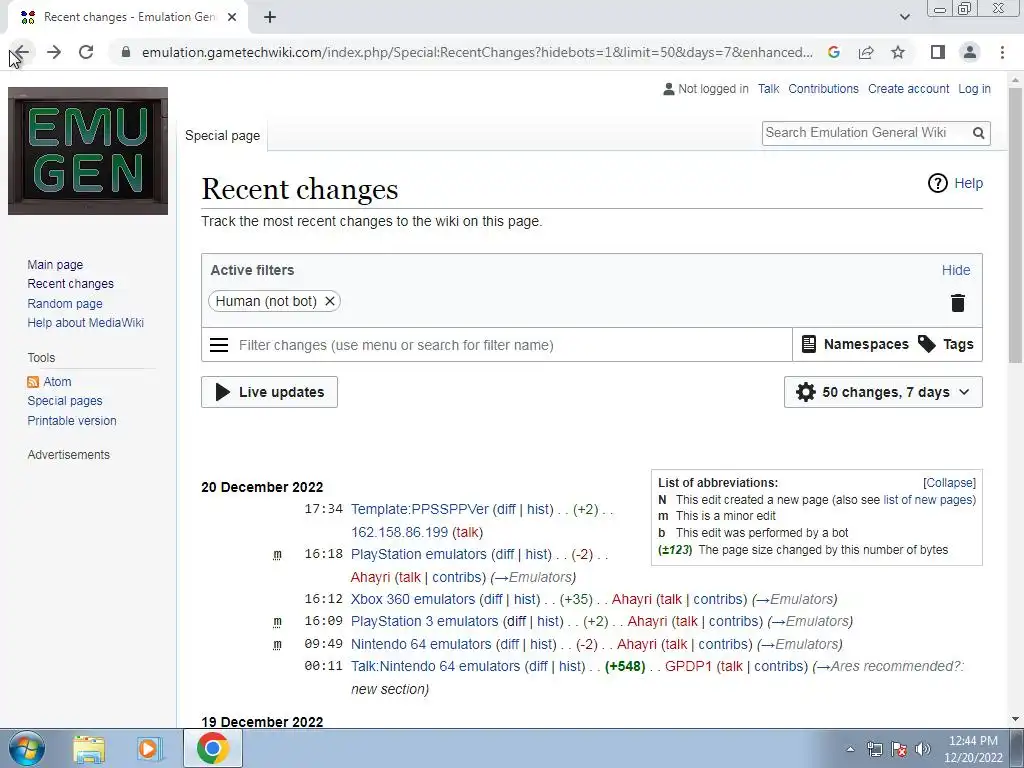
Task: Open Random page in sidebar
Action: click(65, 304)
